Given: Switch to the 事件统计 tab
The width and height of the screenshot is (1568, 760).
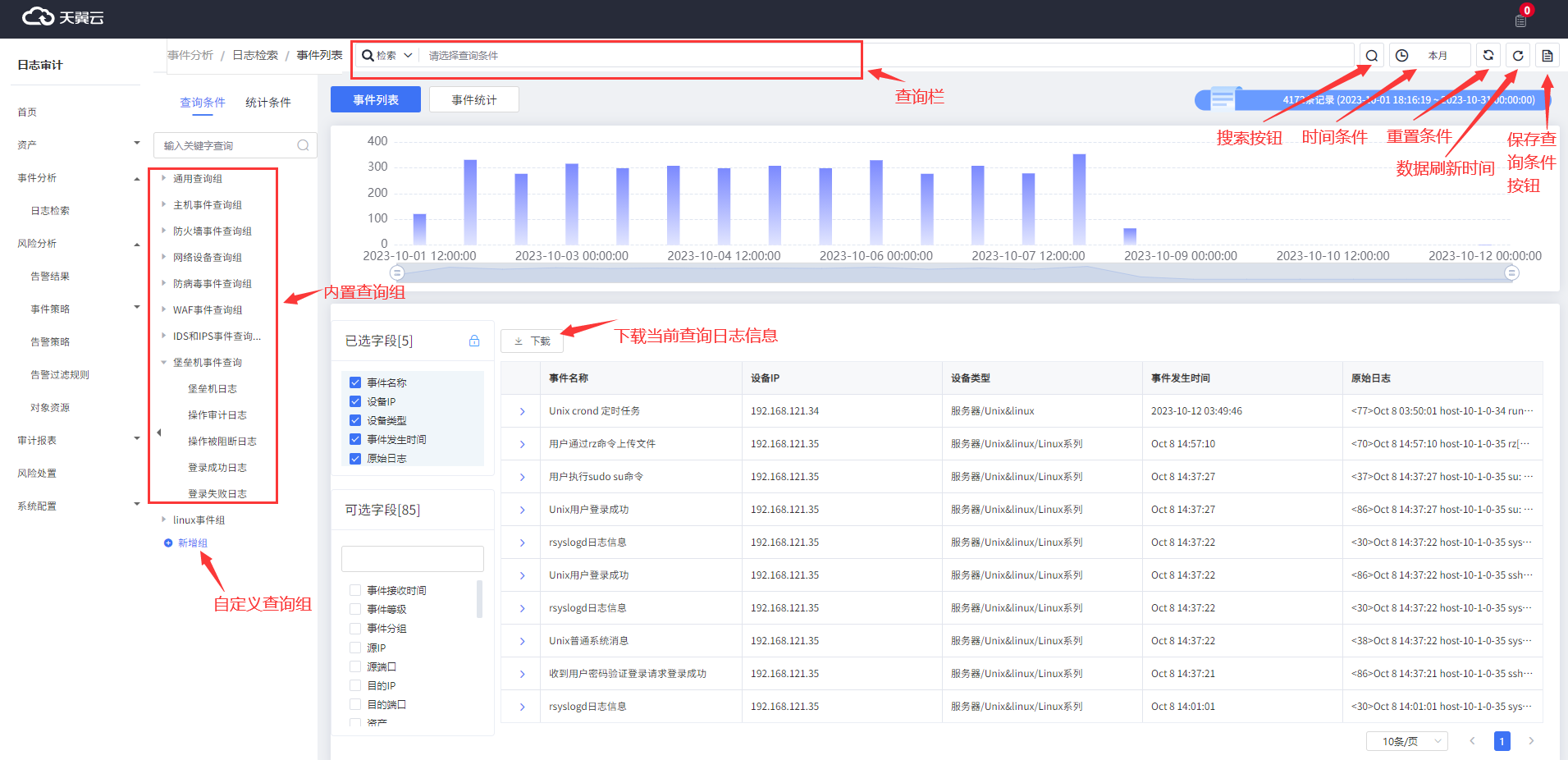Looking at the screenshot, I should [x=473, y=100].
